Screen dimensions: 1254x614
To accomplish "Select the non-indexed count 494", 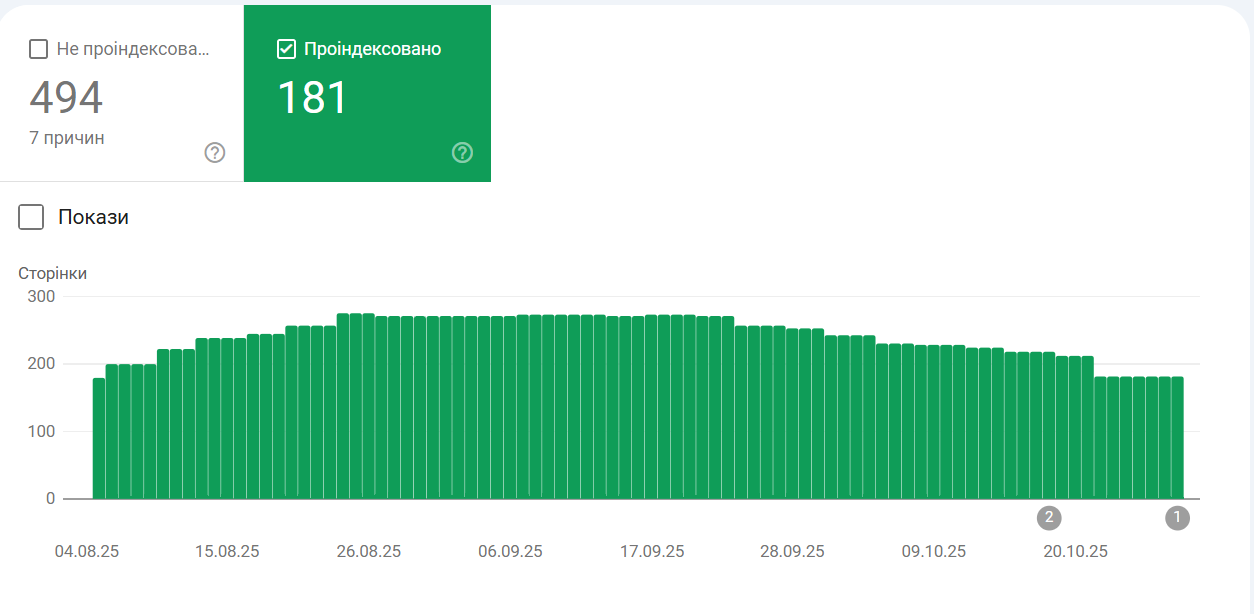I will (66, 98).
